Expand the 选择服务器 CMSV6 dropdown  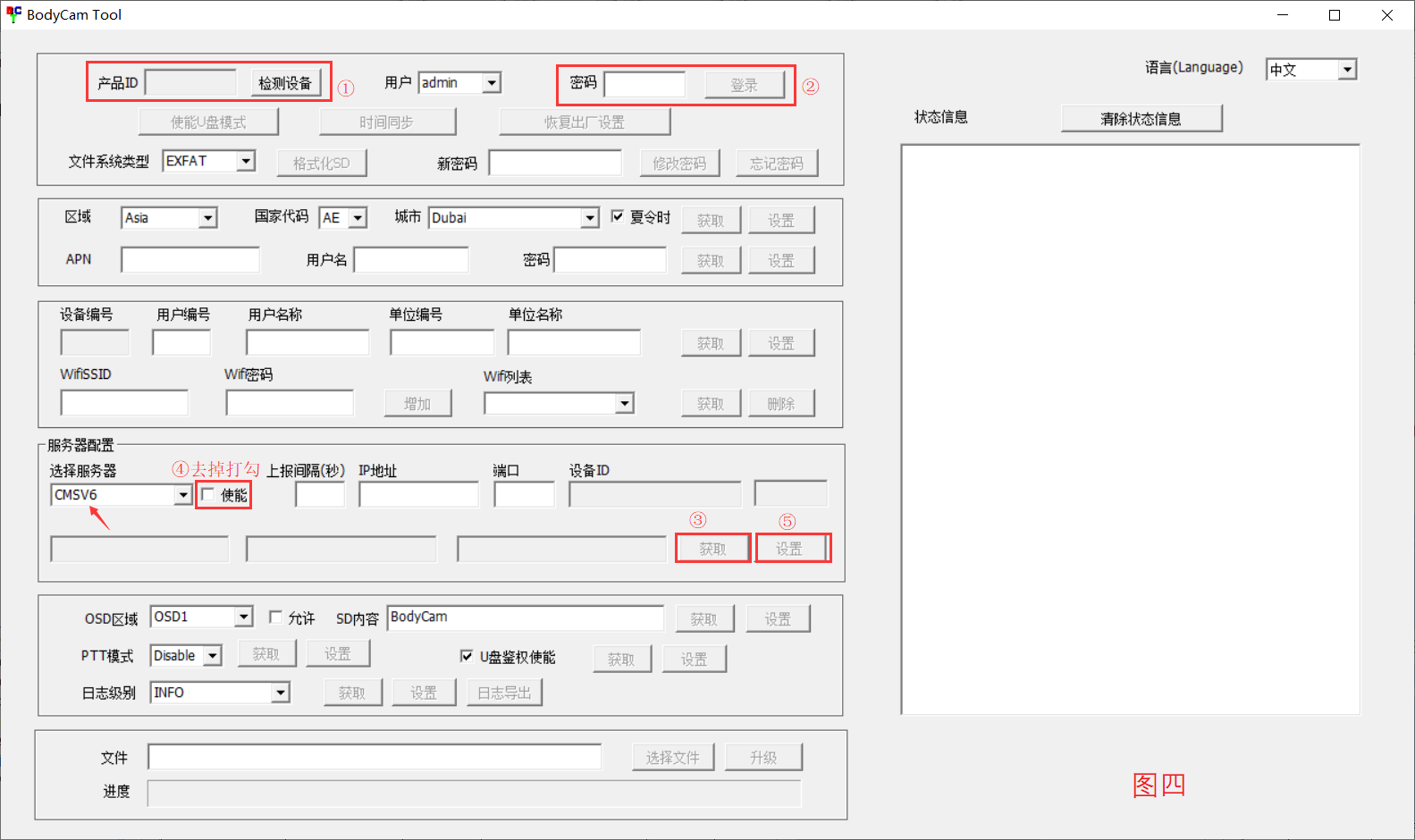[x=182, y=495]
